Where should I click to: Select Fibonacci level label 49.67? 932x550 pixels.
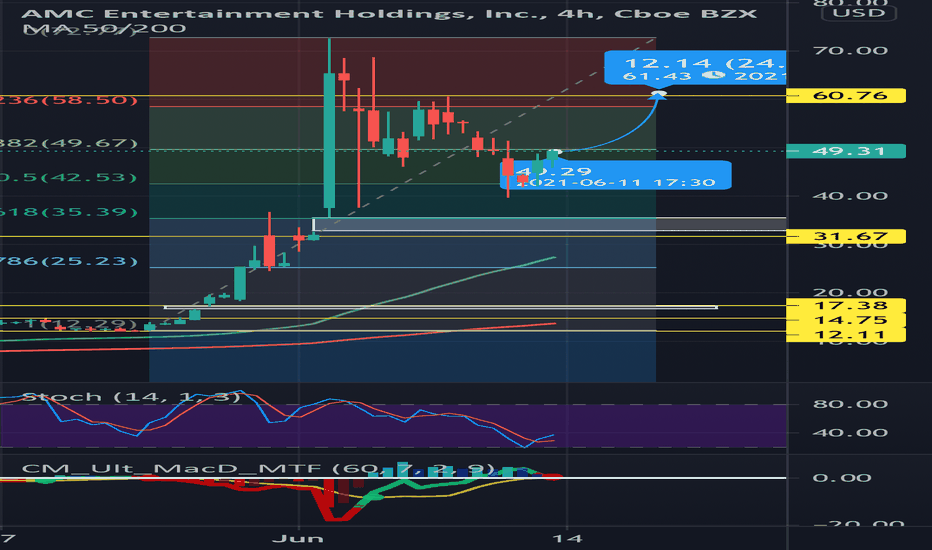(69, 143)
